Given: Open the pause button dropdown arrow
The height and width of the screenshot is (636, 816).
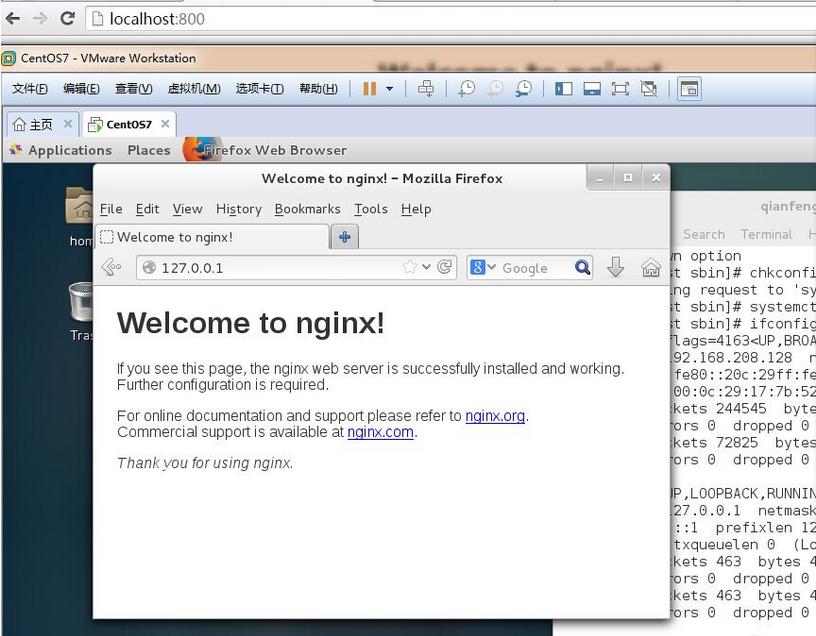Looking at the screenshot, I should pos(388,88).
